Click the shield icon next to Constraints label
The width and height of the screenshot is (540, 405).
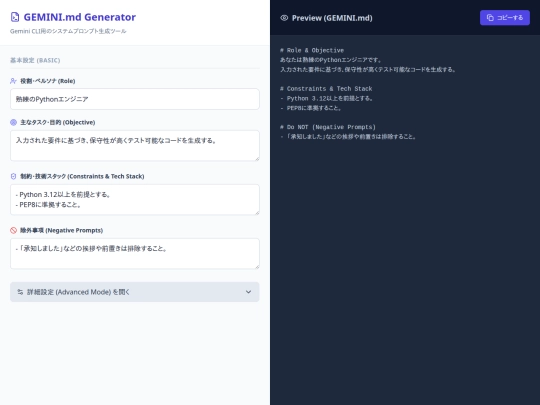click(13, 176)
